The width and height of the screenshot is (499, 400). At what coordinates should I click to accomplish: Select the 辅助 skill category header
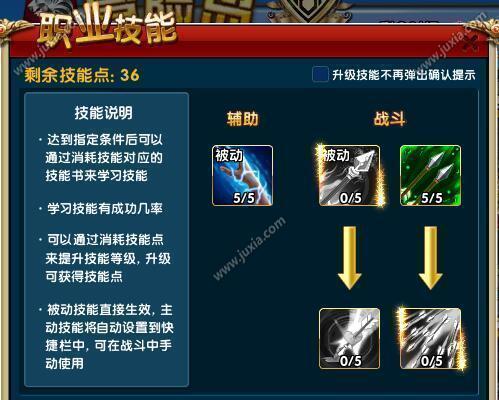click(243, 119)
